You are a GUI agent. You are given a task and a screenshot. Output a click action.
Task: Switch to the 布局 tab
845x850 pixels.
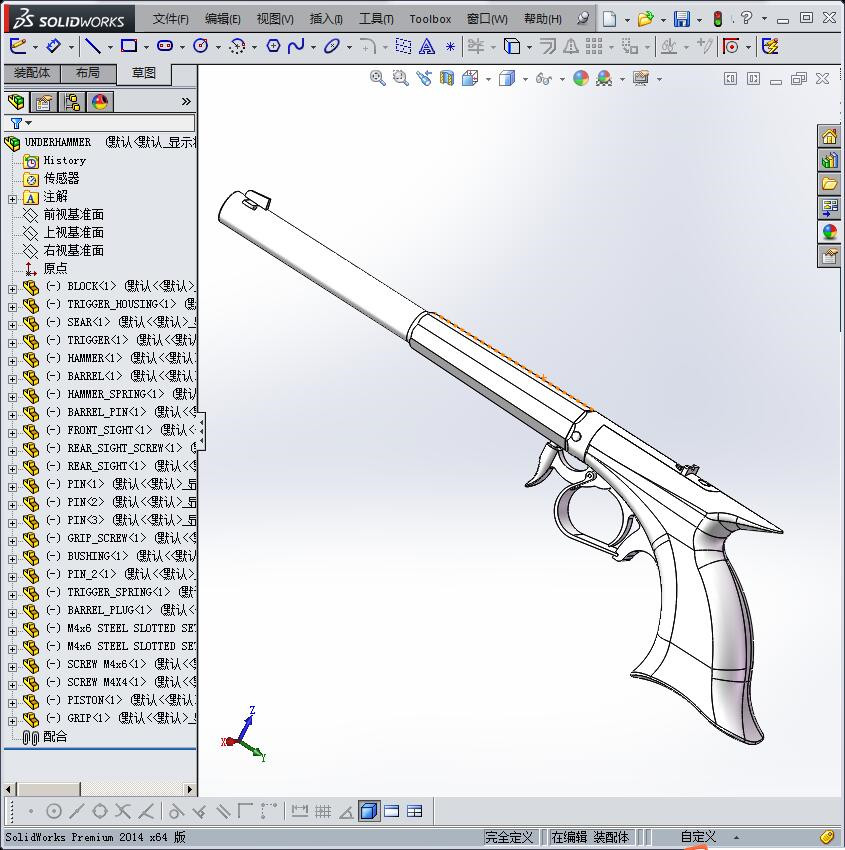88,73
